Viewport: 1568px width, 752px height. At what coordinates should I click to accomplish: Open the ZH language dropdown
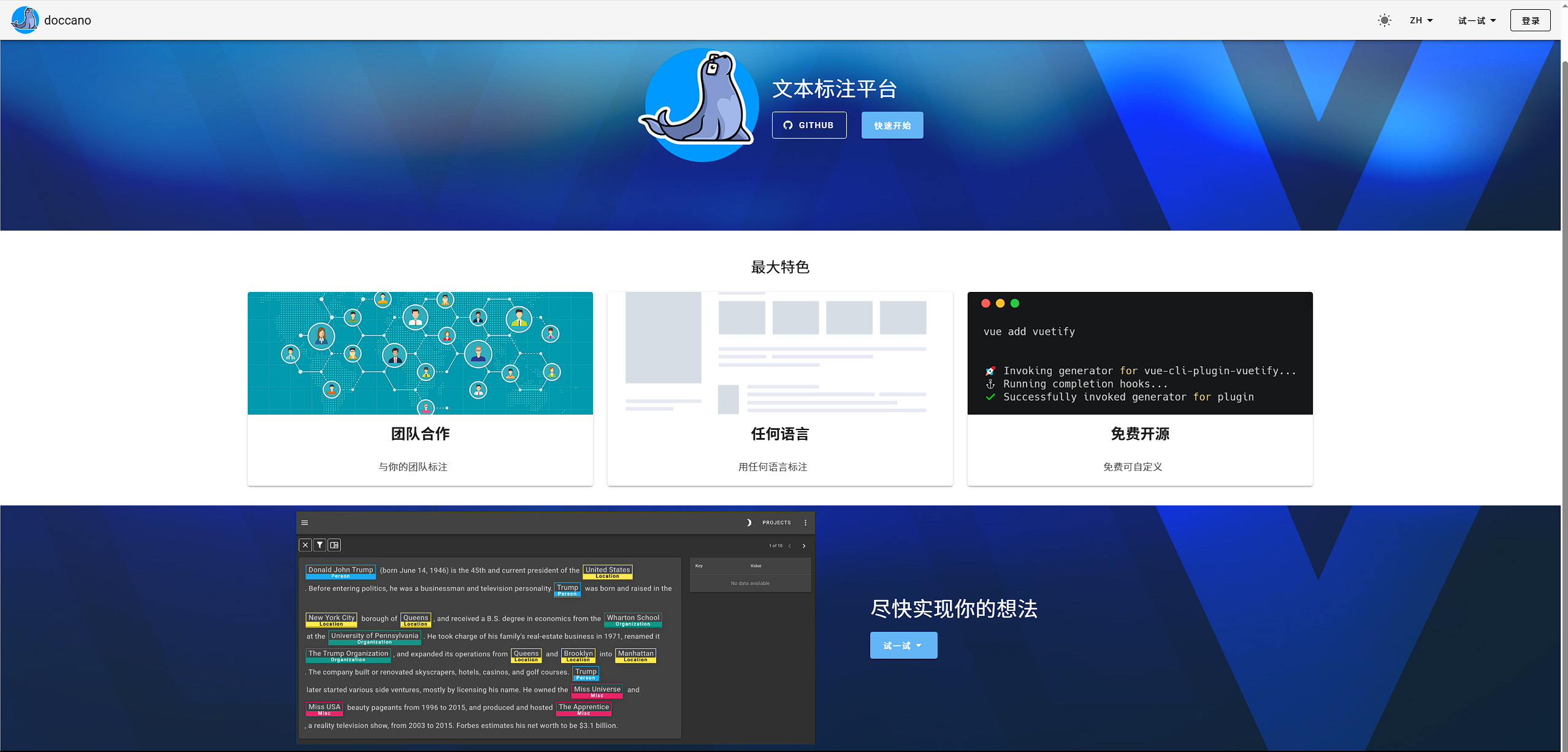[x=1421, y=20]
